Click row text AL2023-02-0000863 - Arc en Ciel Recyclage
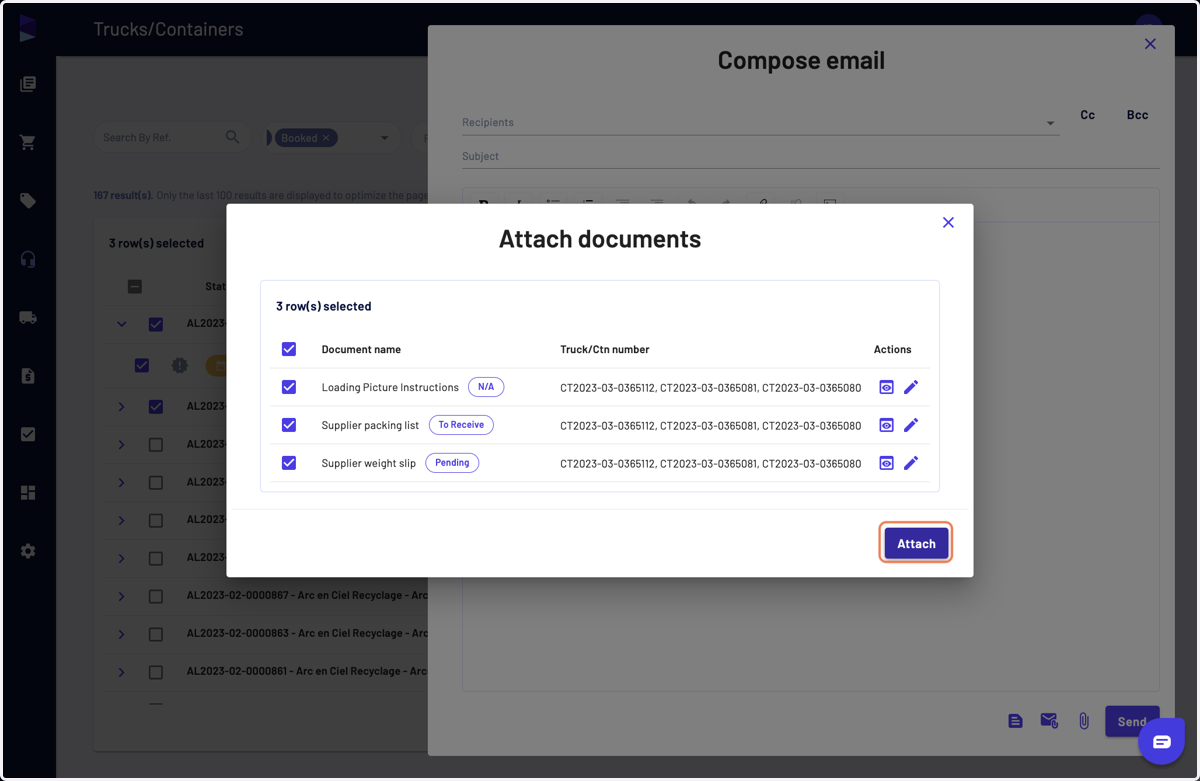 (307, 633)
